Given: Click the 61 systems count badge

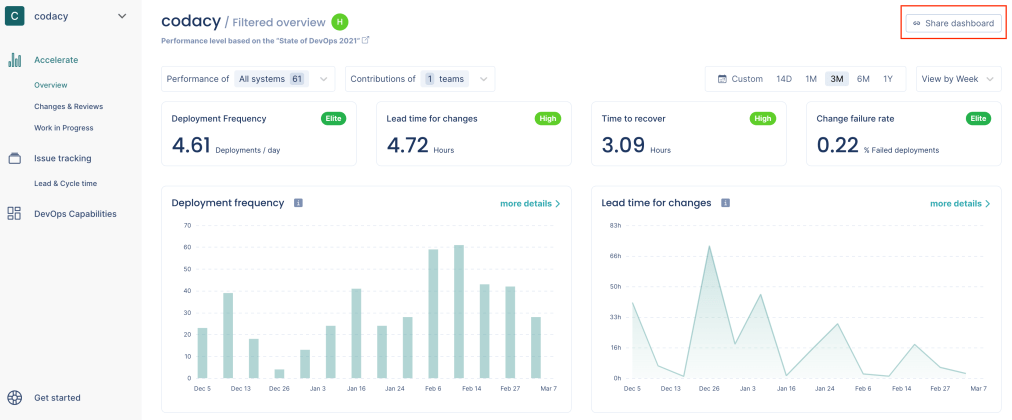Looking at the screenshot, I should [x=297, y=79].
